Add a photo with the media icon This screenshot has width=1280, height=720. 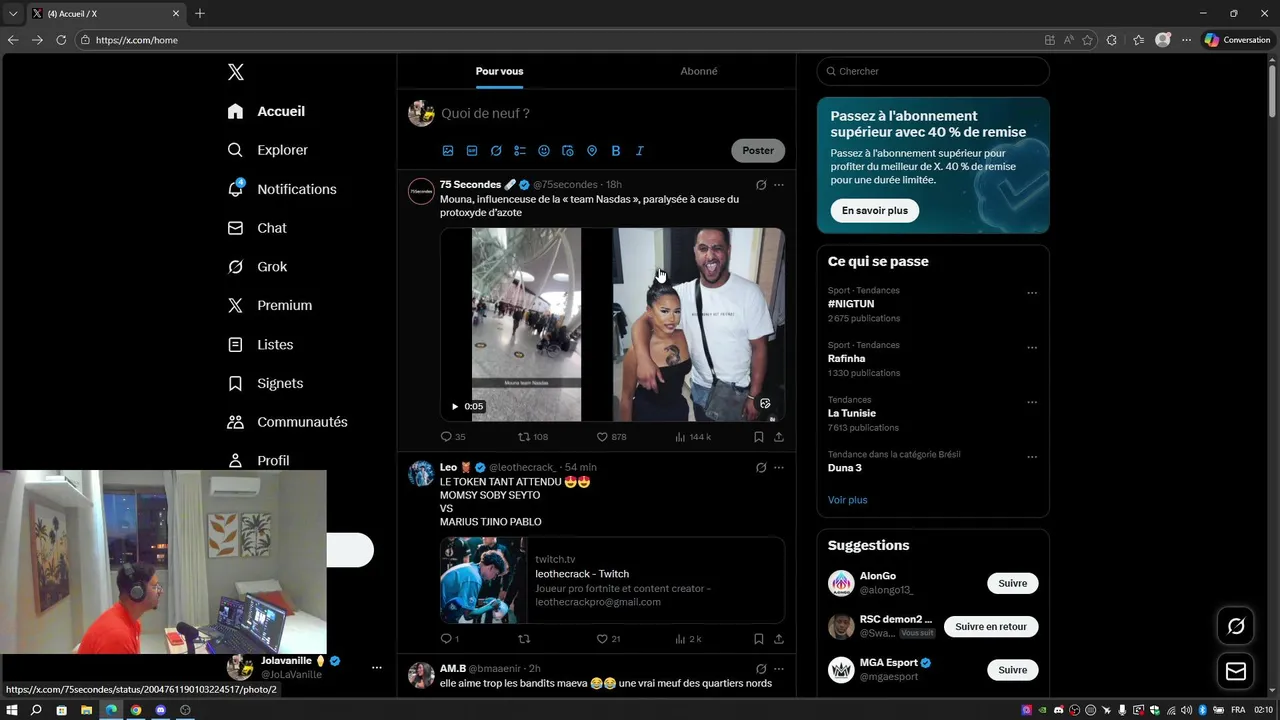click(x=448, y=151)
